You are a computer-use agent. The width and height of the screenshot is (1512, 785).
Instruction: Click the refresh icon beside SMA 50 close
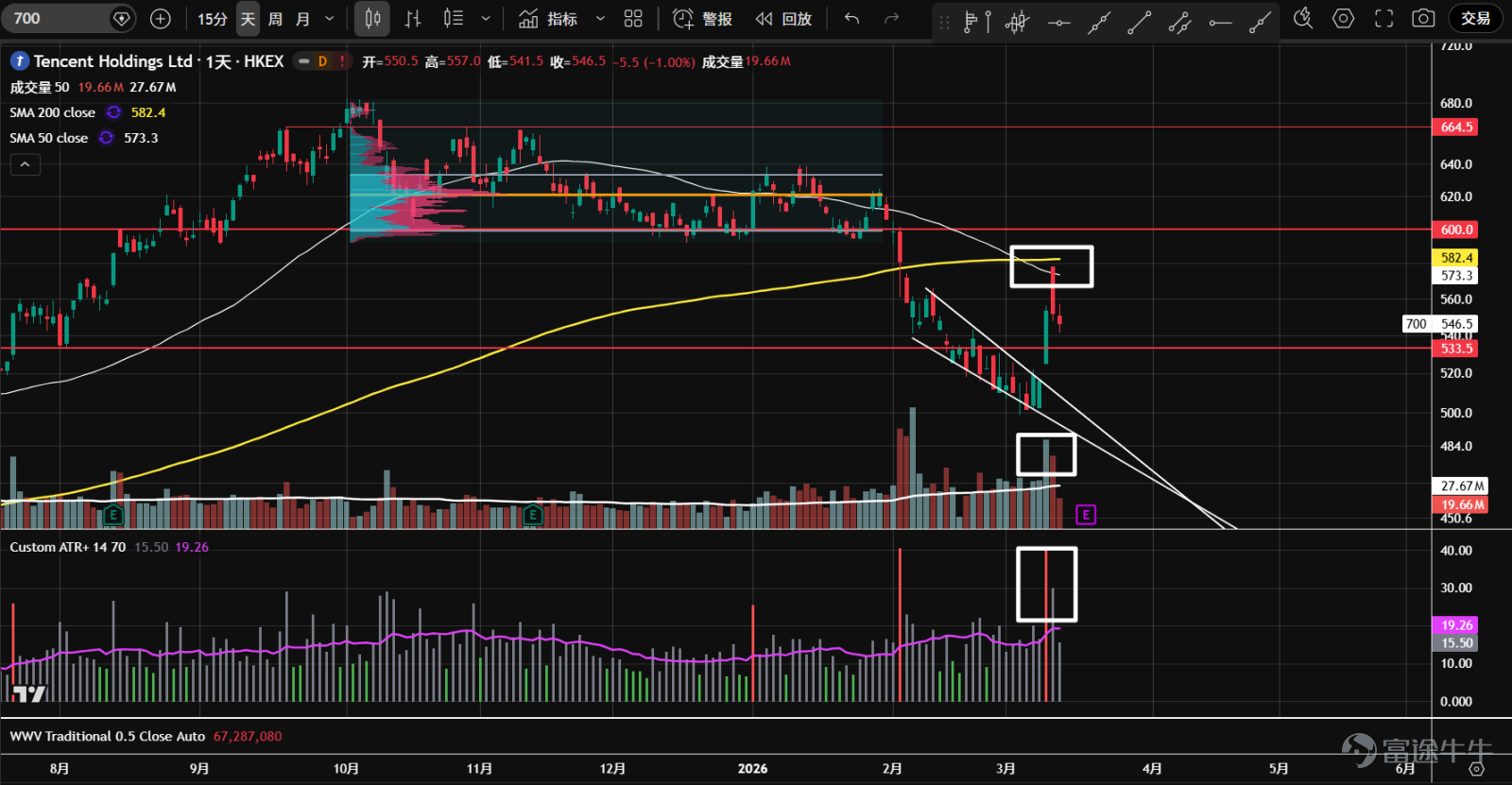[106, 138]
